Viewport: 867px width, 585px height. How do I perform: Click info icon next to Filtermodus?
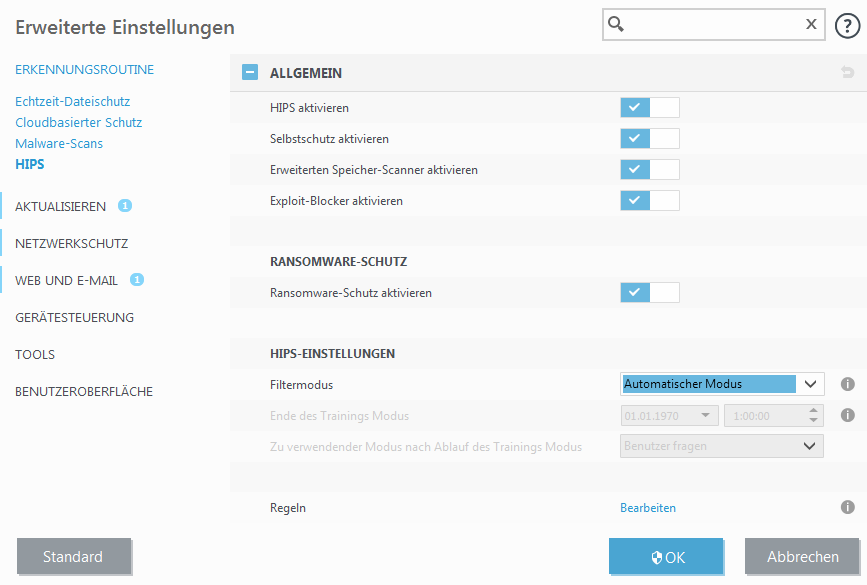pos(847,384)
